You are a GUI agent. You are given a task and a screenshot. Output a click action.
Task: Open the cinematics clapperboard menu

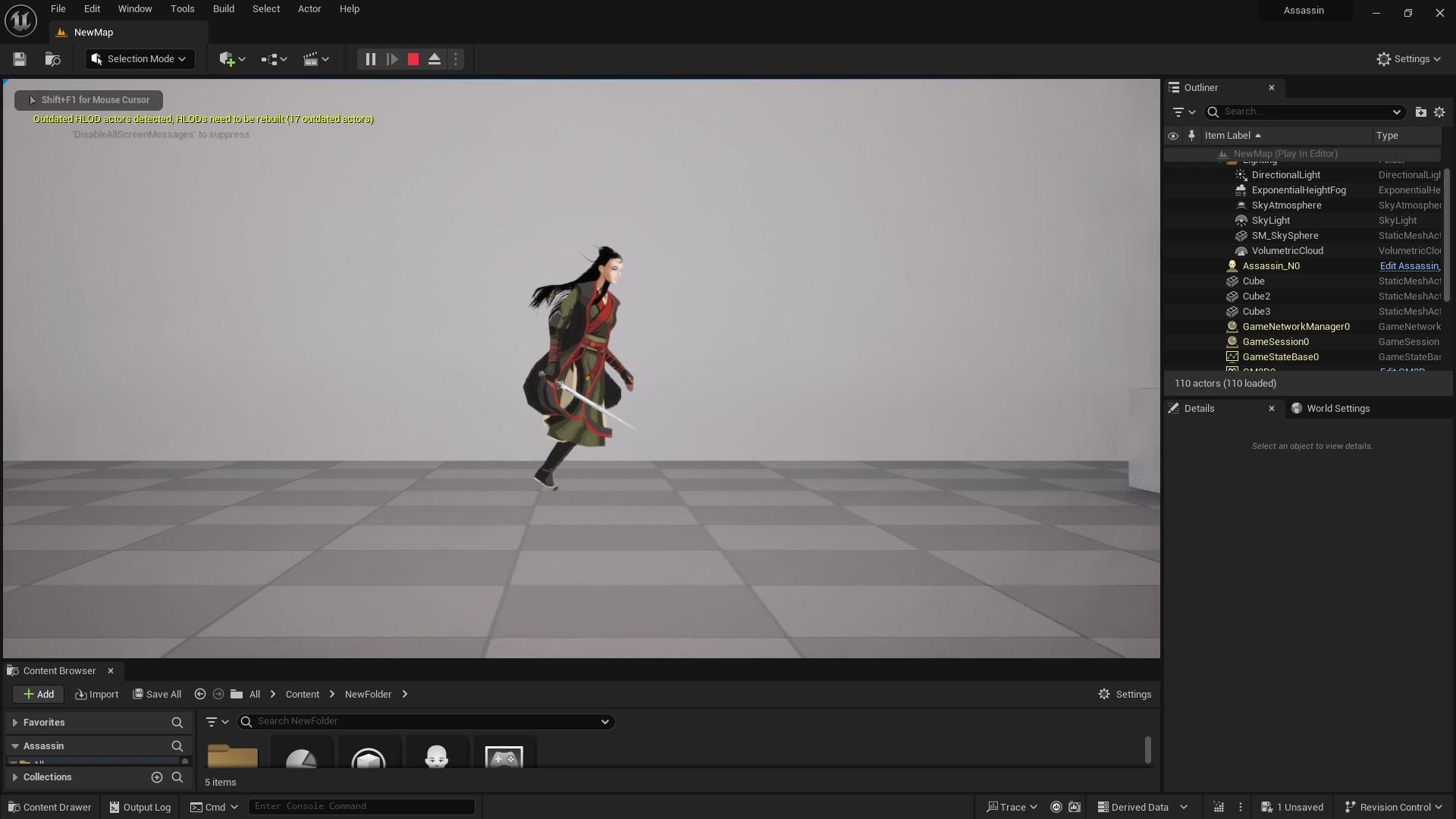coord(315,59)
